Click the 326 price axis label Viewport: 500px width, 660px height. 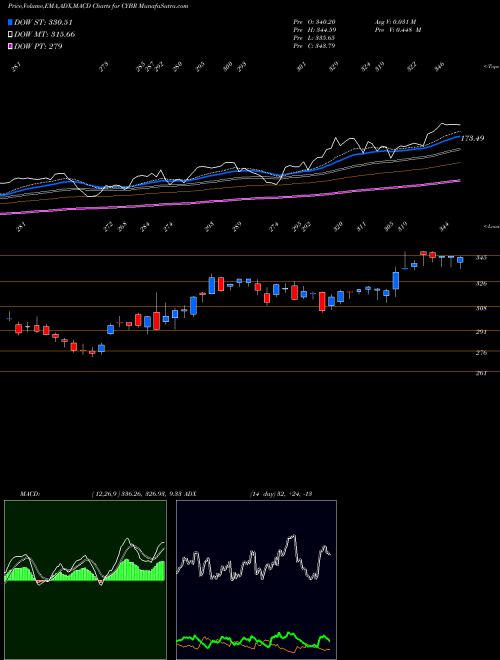click(x=481, y=283)
